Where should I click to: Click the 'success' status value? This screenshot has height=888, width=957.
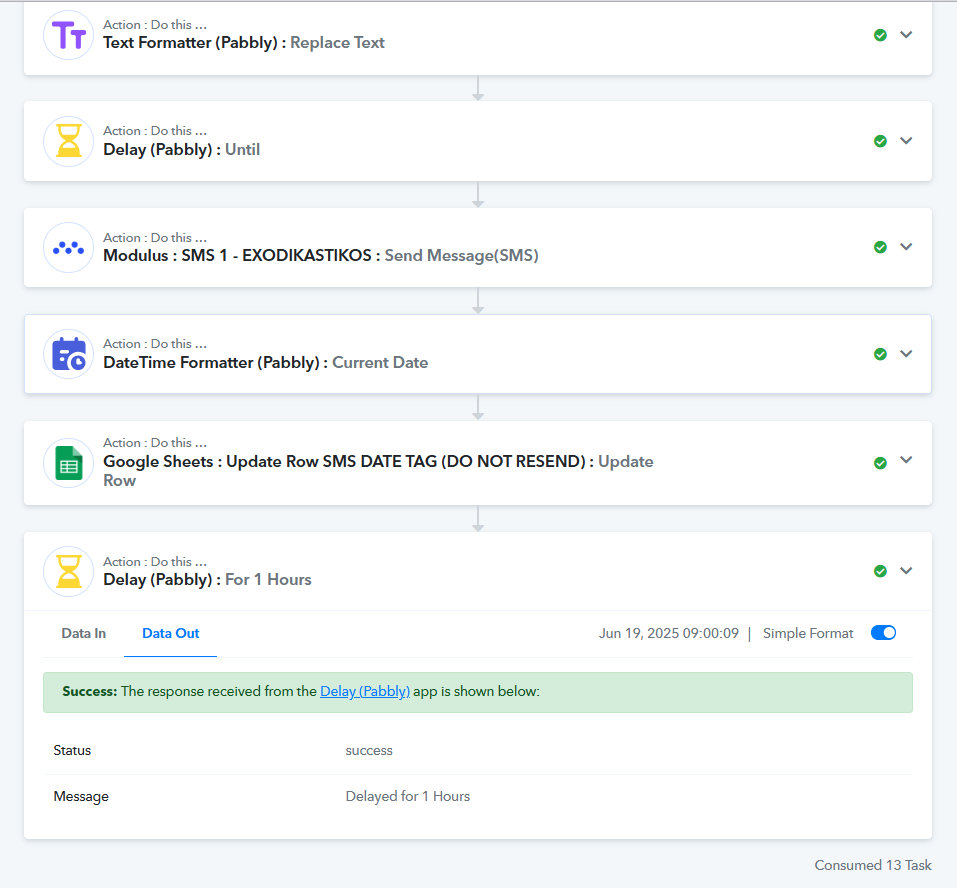point(369,751)
